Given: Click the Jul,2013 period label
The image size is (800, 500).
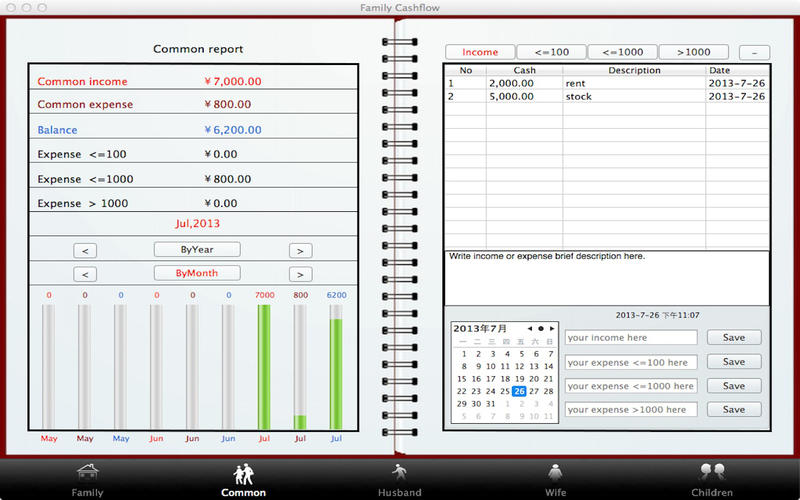Looking at the screenshot, I should [197, 223].
